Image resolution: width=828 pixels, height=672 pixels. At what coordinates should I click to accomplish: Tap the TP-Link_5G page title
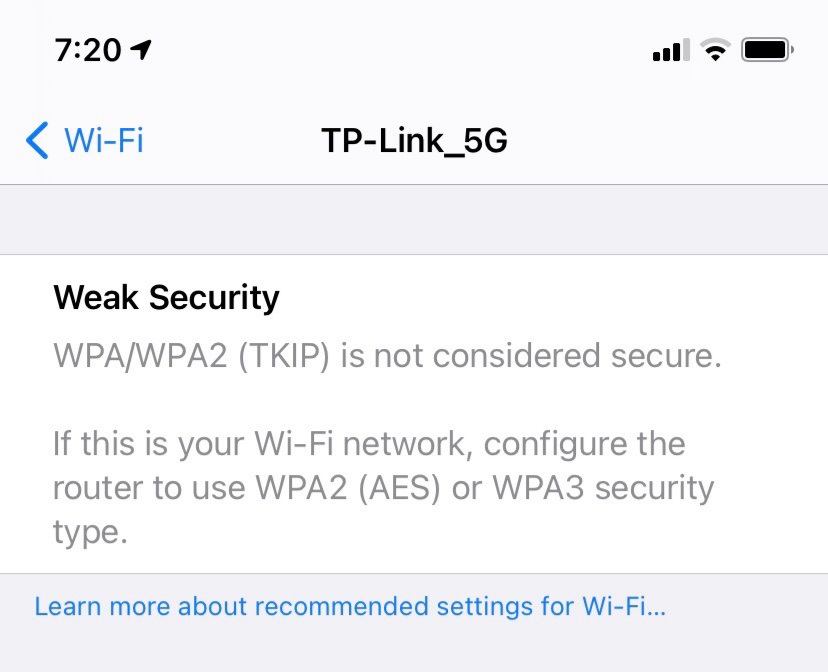point(415,141)
